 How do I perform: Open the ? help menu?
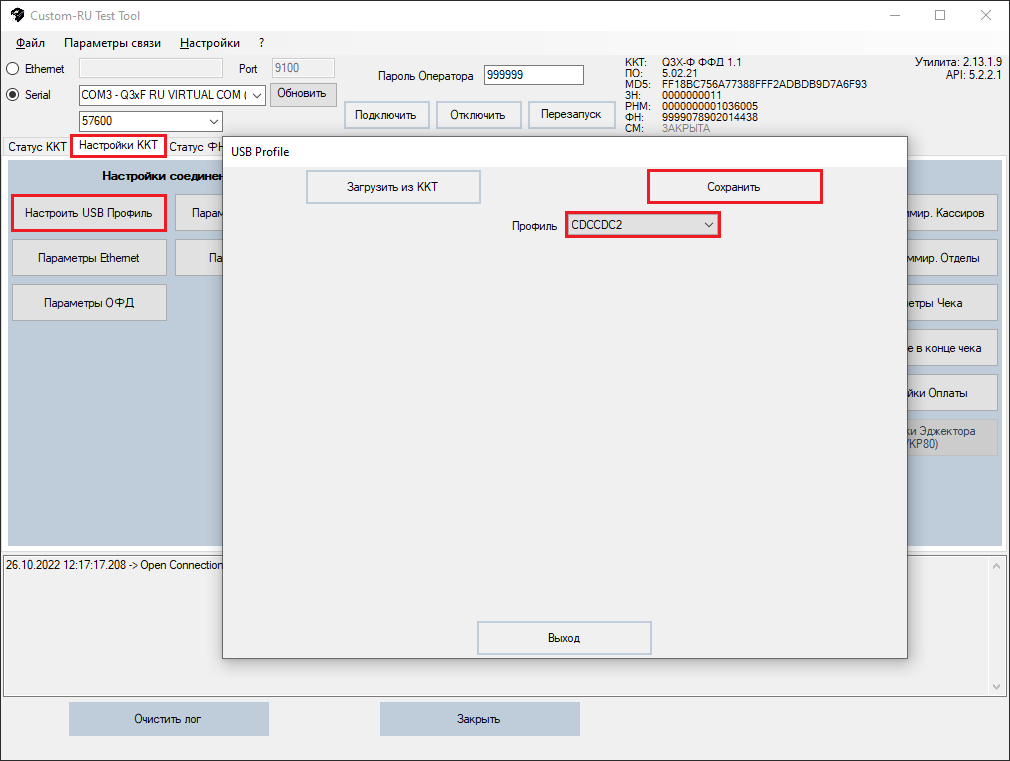pos(261,43)
